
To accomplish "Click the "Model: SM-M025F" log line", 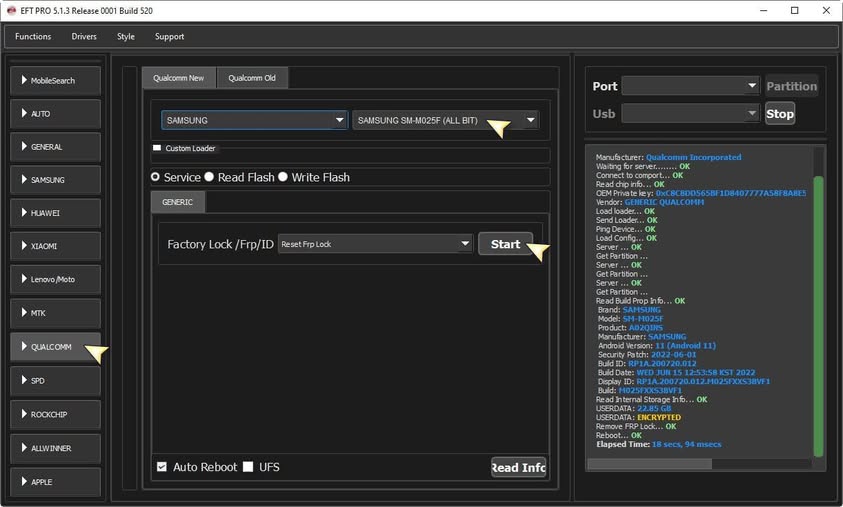I will tap(630, 319).
